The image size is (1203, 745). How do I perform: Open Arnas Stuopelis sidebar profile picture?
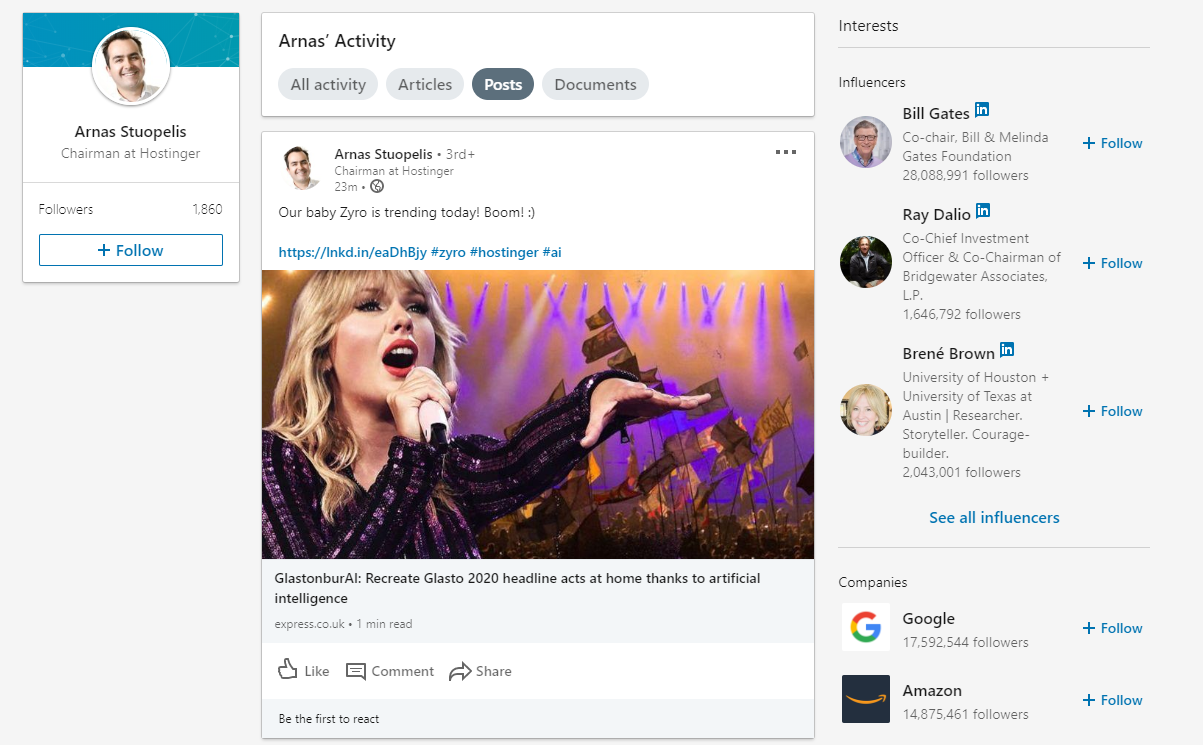(131, 66)
